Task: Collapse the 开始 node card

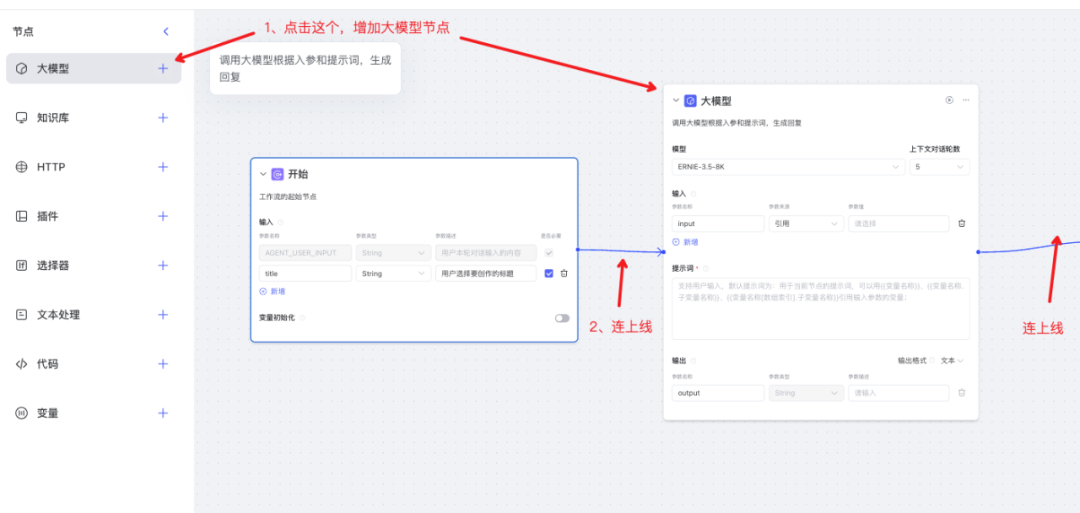Action: pos(263,174)
